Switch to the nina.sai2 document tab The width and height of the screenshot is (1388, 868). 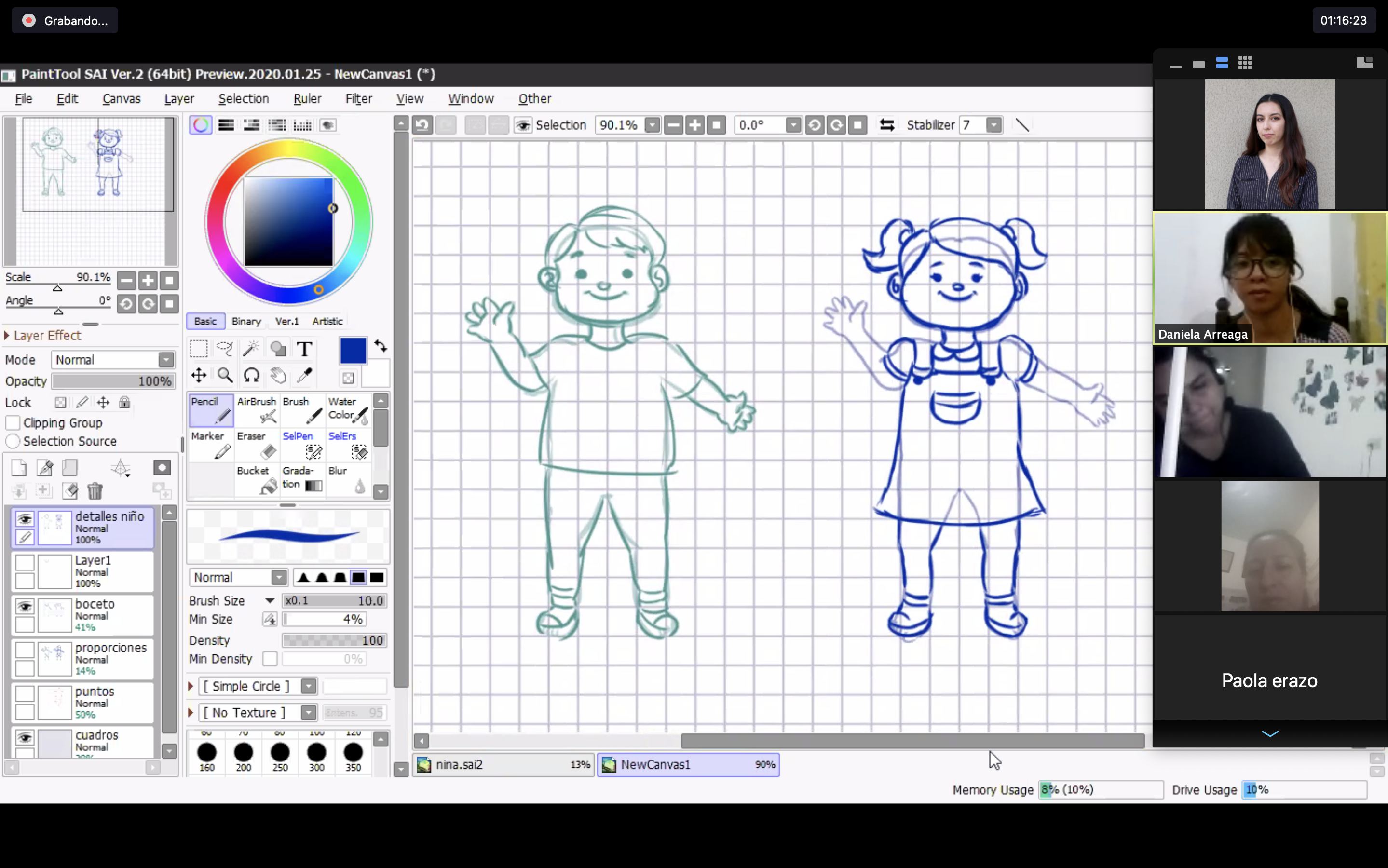[x=503, y=764]
